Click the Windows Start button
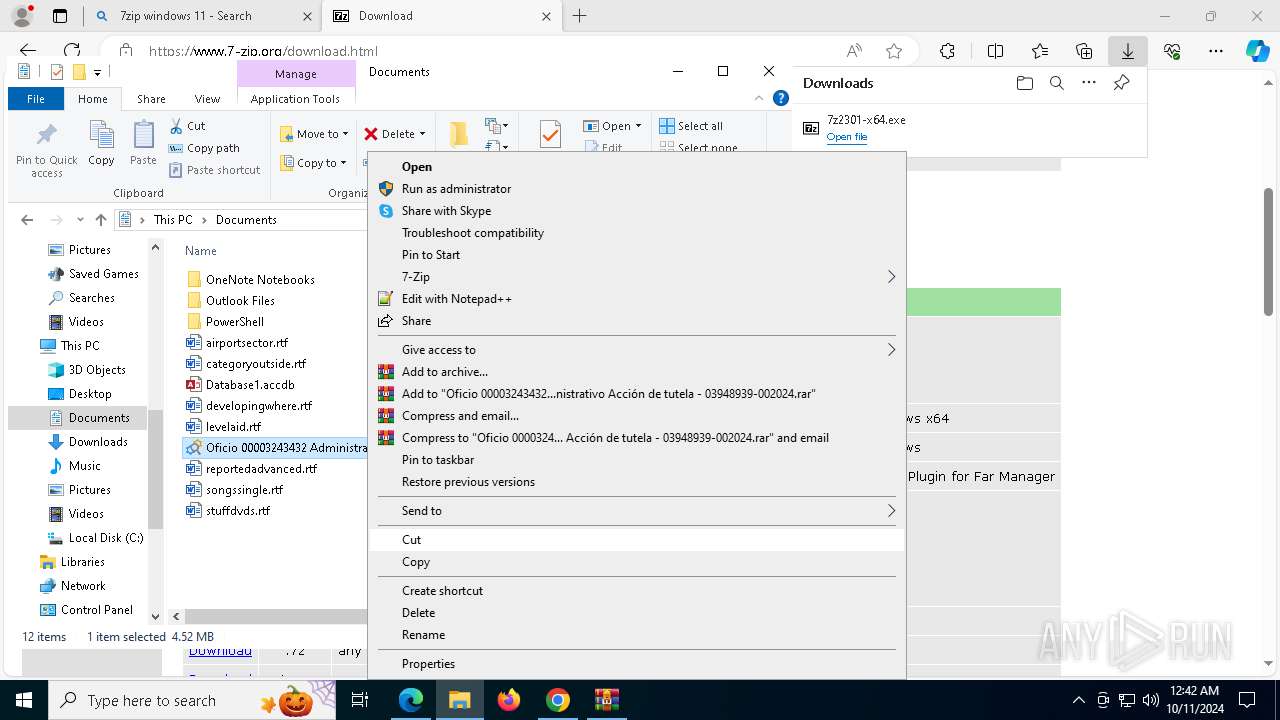1280x720 pixels. [24, 700]
